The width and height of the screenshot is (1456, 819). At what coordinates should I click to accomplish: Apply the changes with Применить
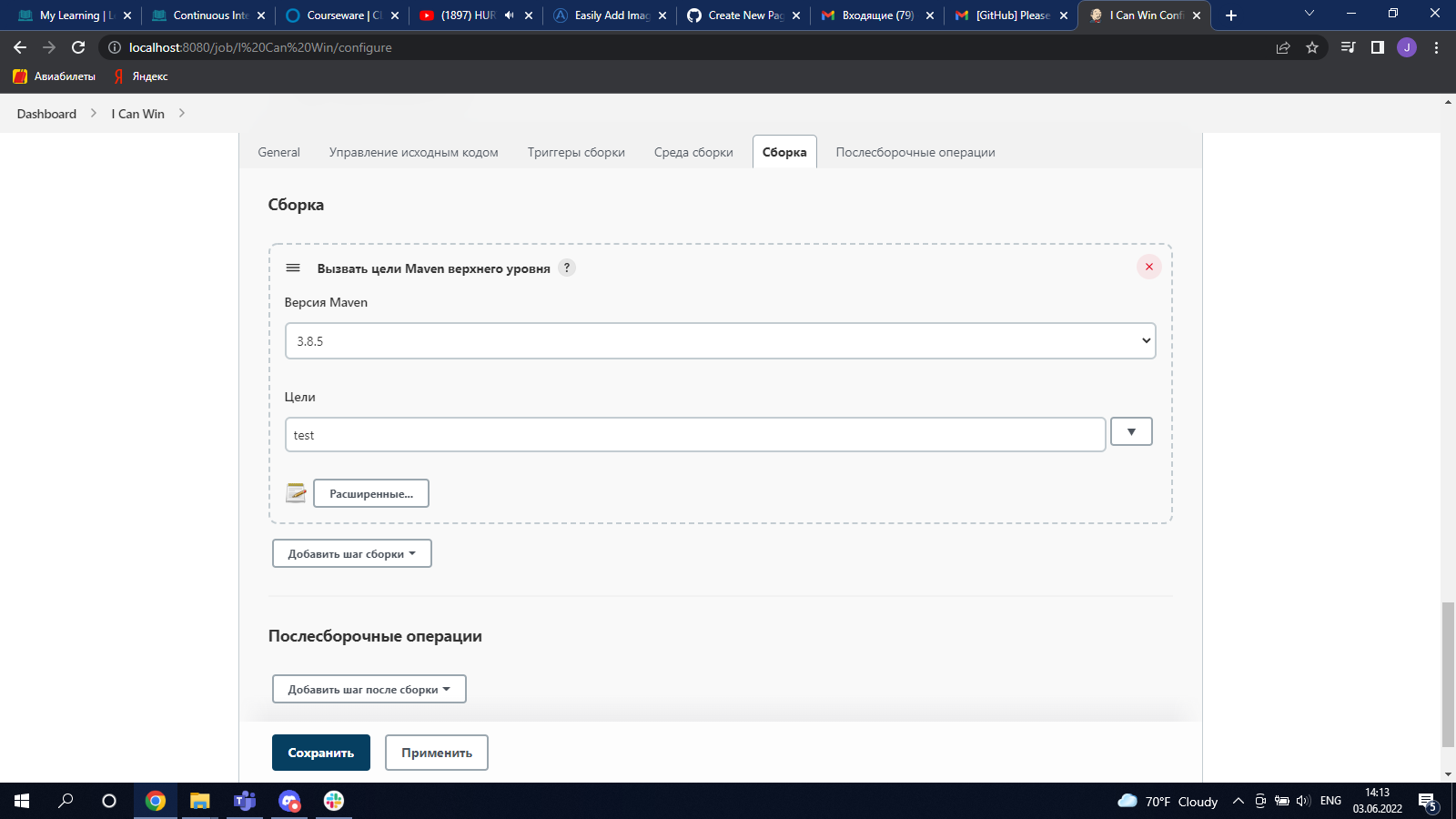click(x=437, y=753)
